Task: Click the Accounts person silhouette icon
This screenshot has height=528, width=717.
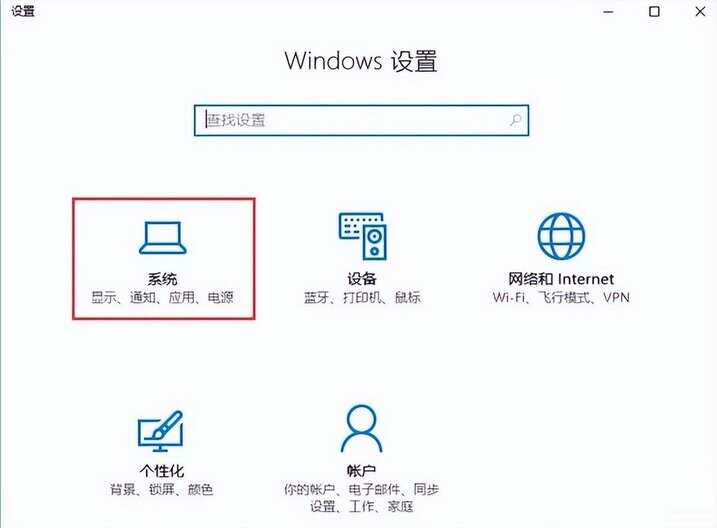Action: pyautogui.click(x=361, y=428)
